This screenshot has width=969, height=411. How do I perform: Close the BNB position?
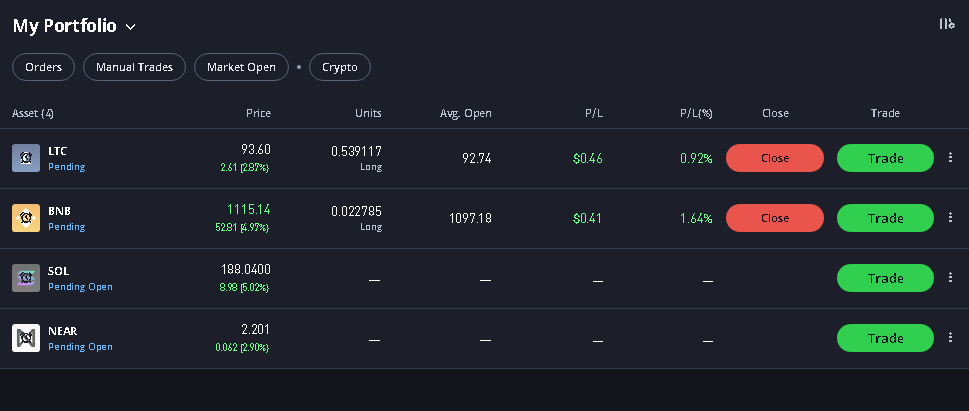pyautogui.click(x=775, y=218)
